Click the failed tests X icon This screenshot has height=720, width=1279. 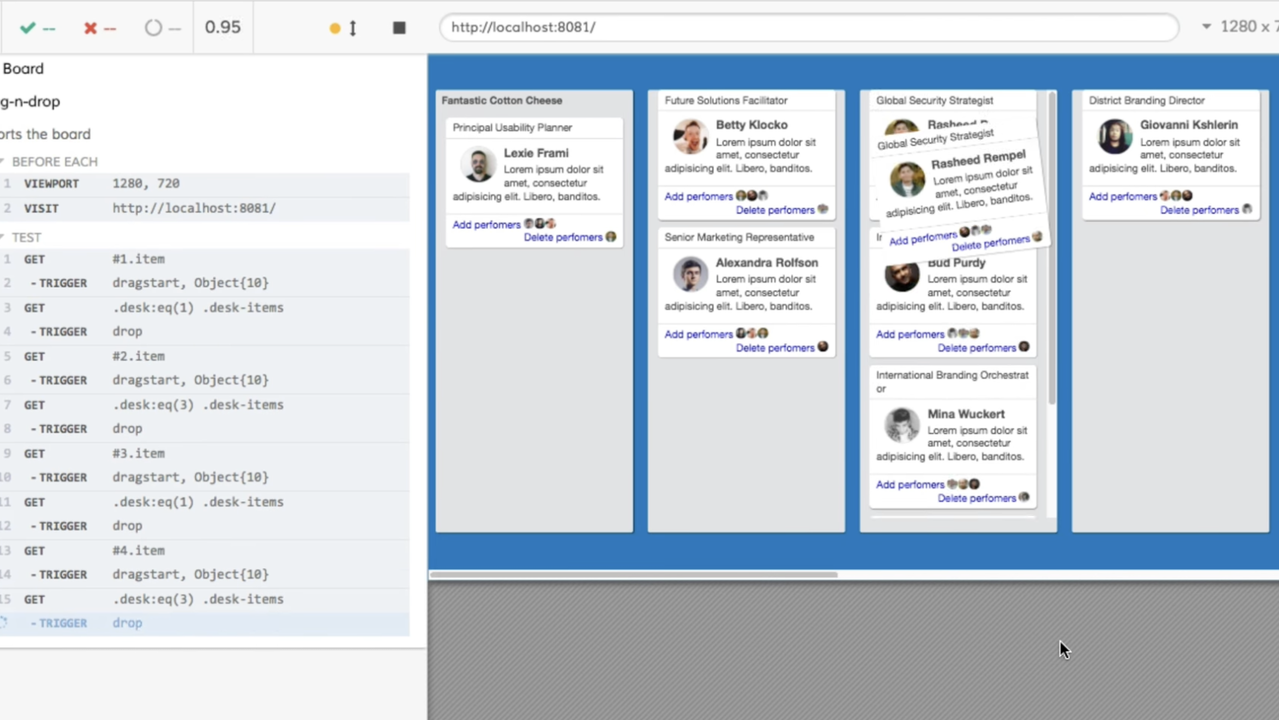point(90,28)
